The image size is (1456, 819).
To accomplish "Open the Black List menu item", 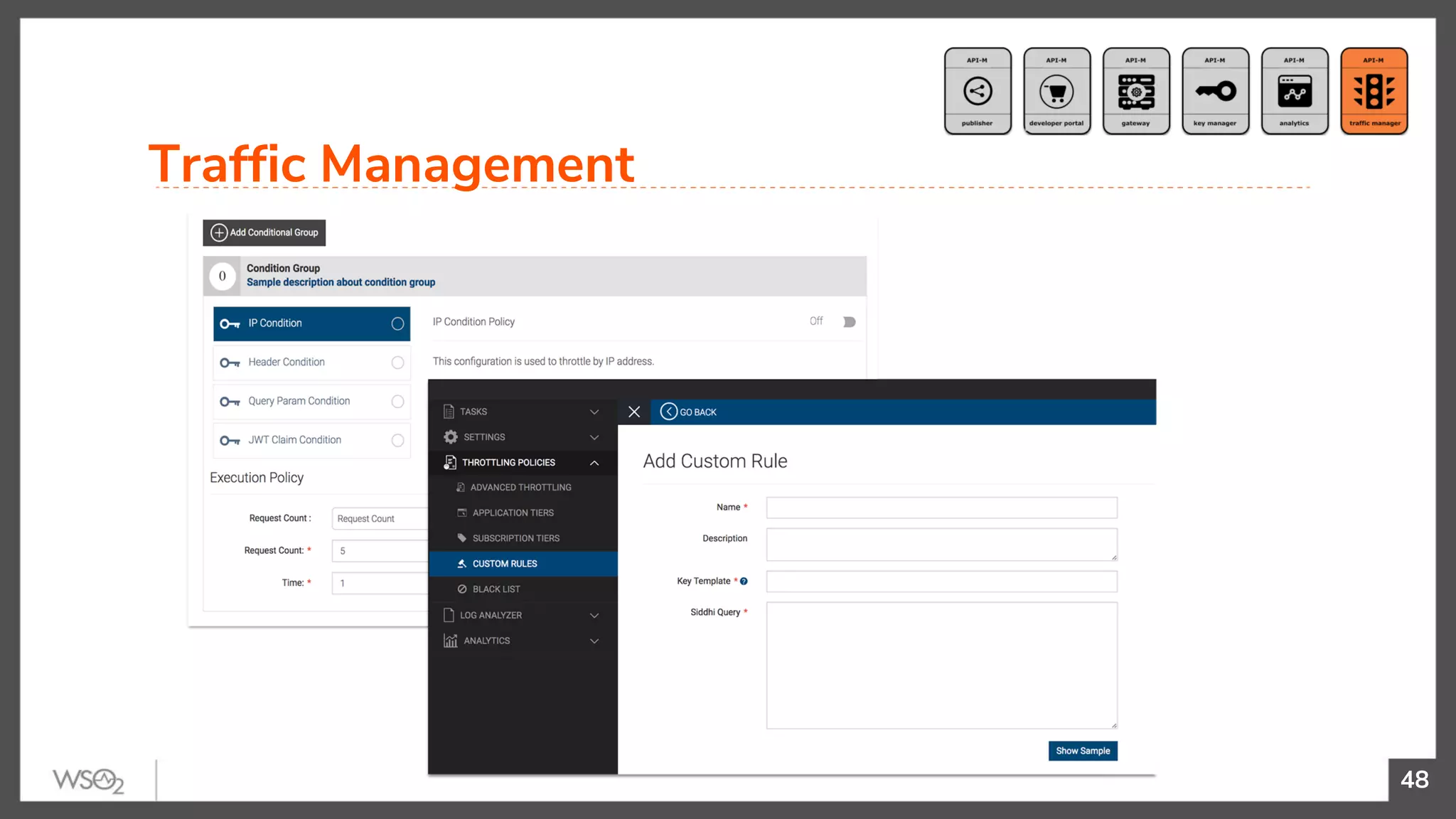I will (496, 589).
